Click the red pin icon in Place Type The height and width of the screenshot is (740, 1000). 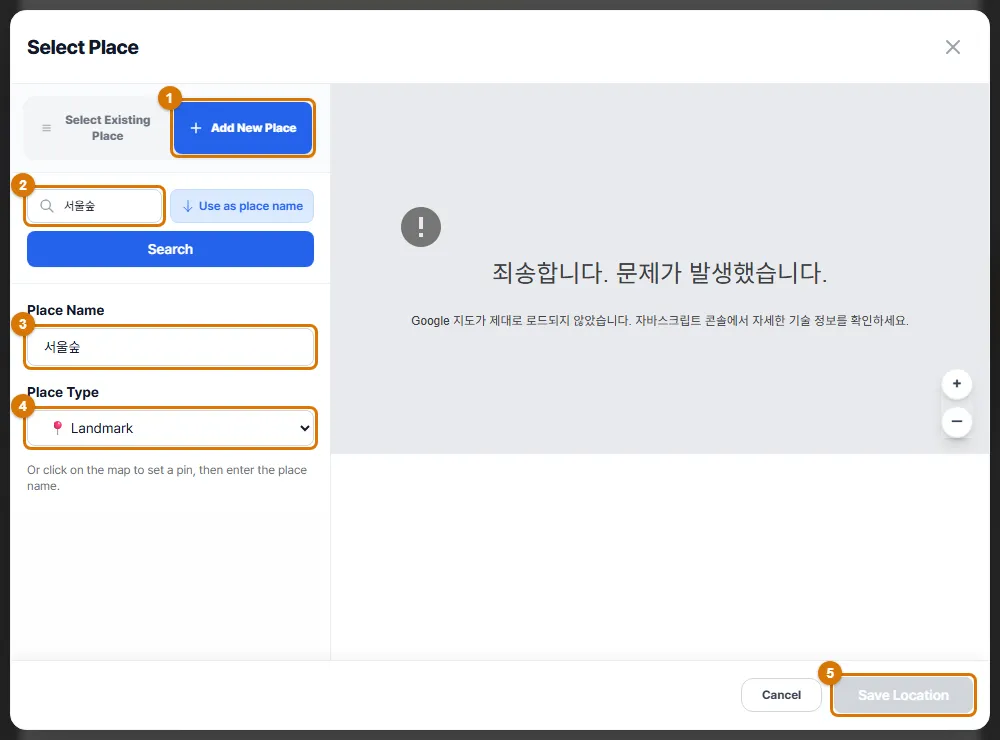[57, 427]
